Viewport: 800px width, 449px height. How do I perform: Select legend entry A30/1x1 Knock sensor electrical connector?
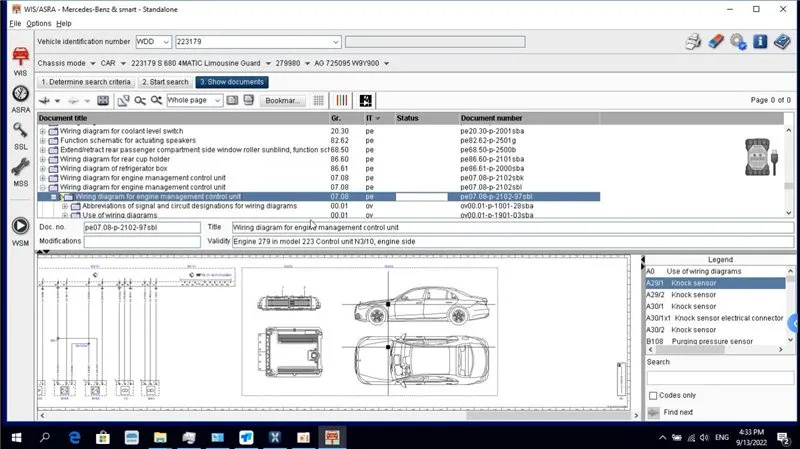[714, 318]
